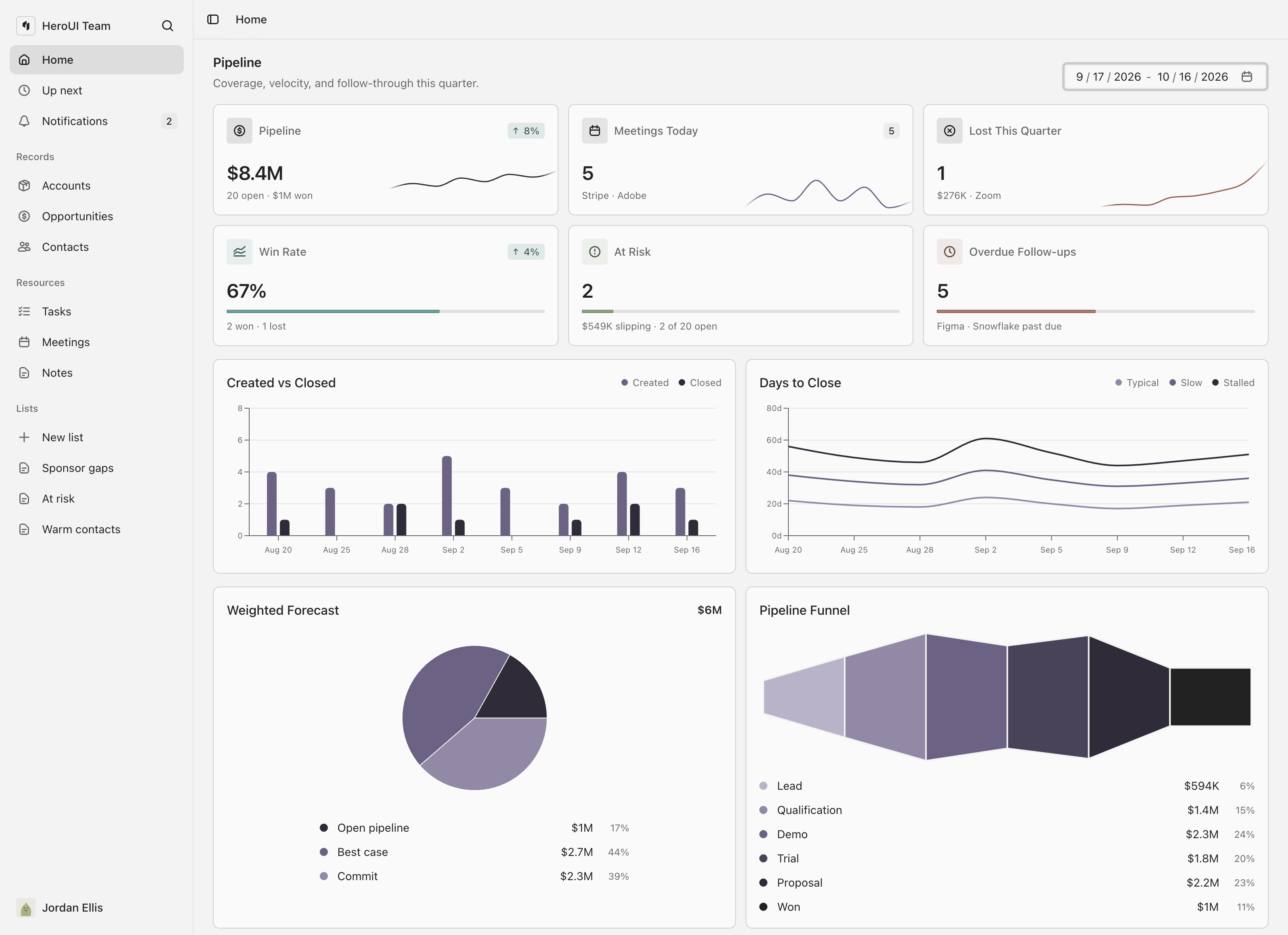This screenshot has height=935, width=1288.
Task: Click the Overdue Follow-ups progress bar
Action: coord(1096,311)
